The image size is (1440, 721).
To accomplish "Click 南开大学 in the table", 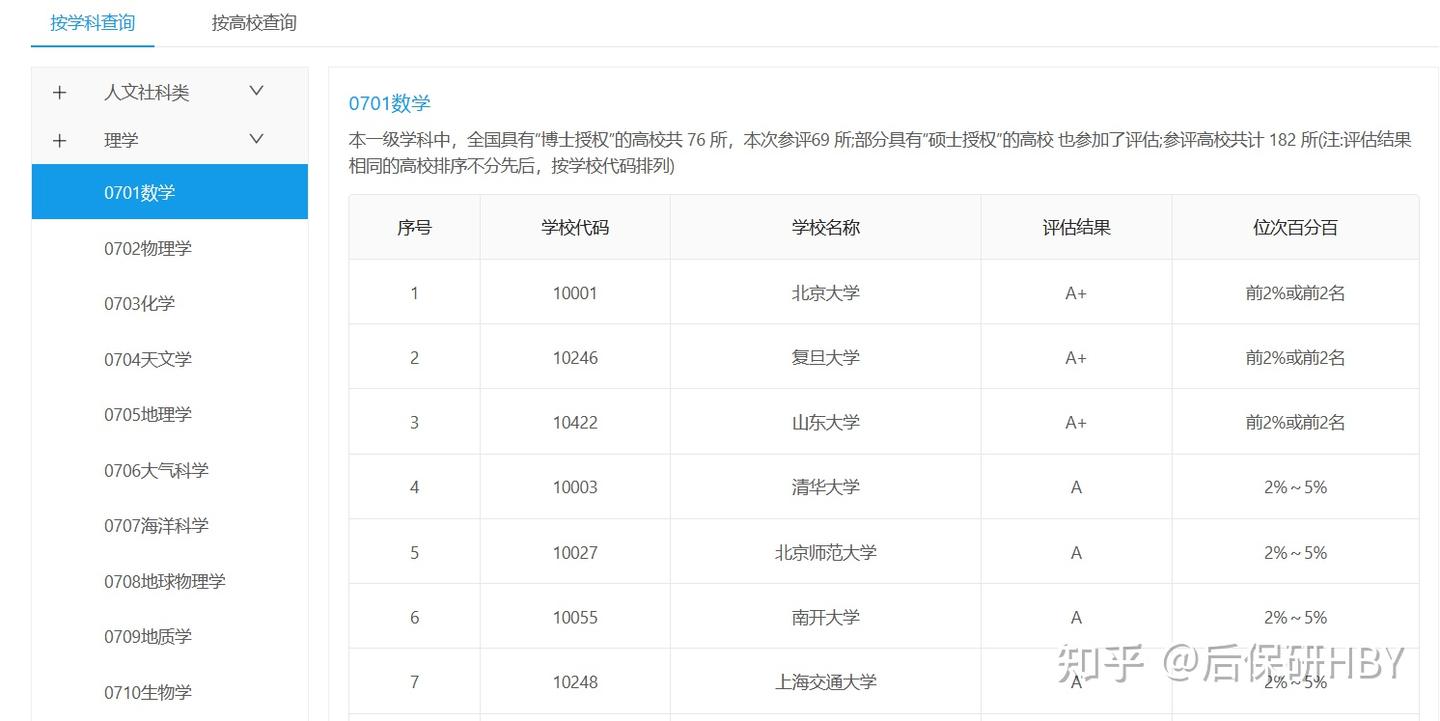I will [x=825, y=617].
